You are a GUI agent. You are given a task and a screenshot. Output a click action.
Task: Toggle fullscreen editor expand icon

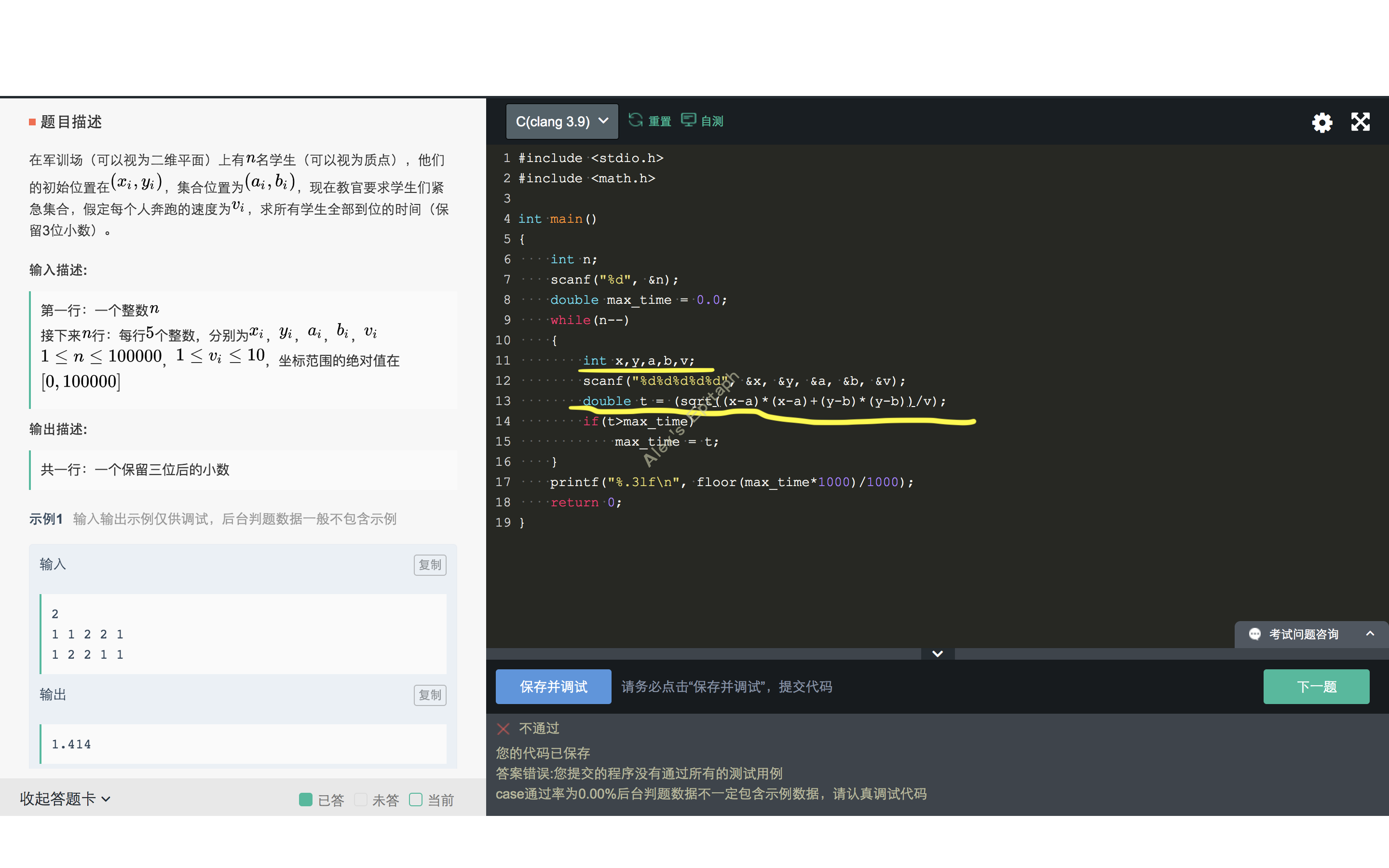1360,122
